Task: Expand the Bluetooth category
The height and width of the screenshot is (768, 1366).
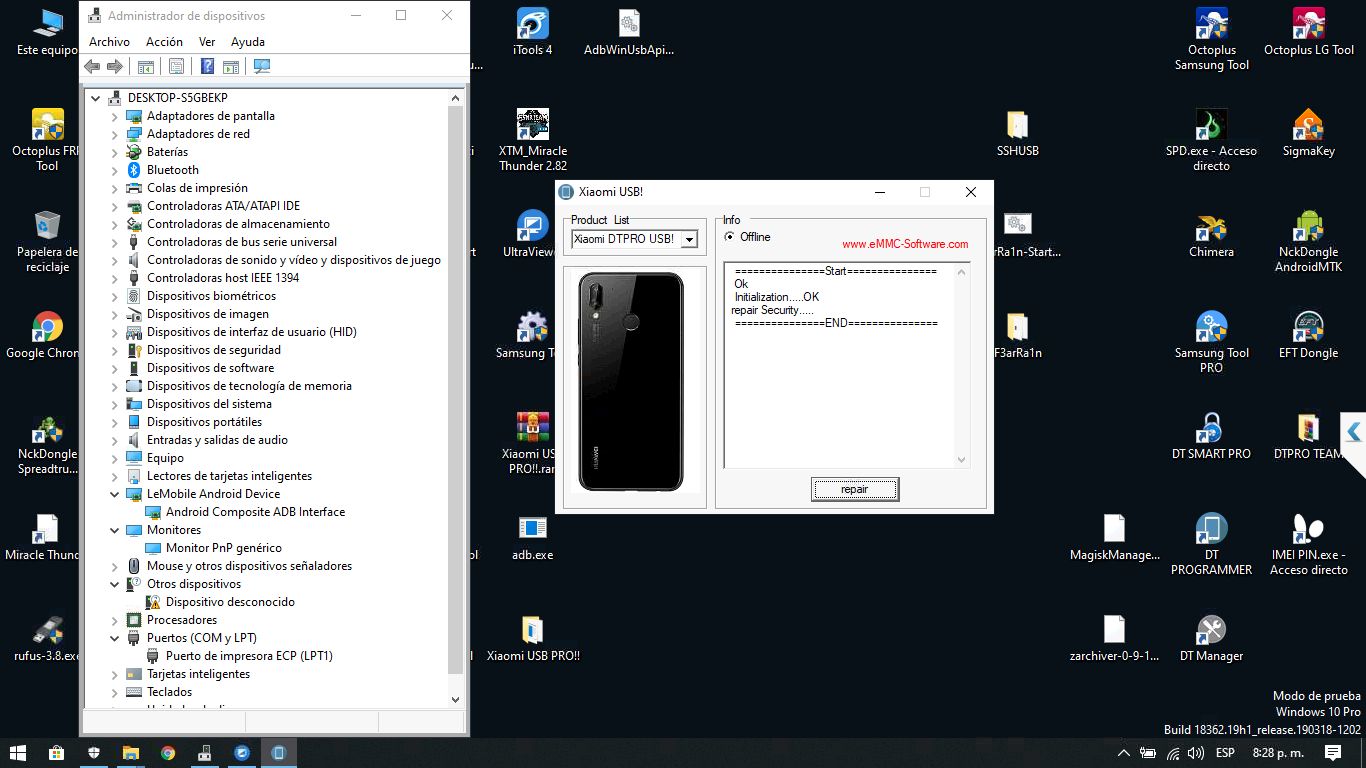Action: click(115, 170)
